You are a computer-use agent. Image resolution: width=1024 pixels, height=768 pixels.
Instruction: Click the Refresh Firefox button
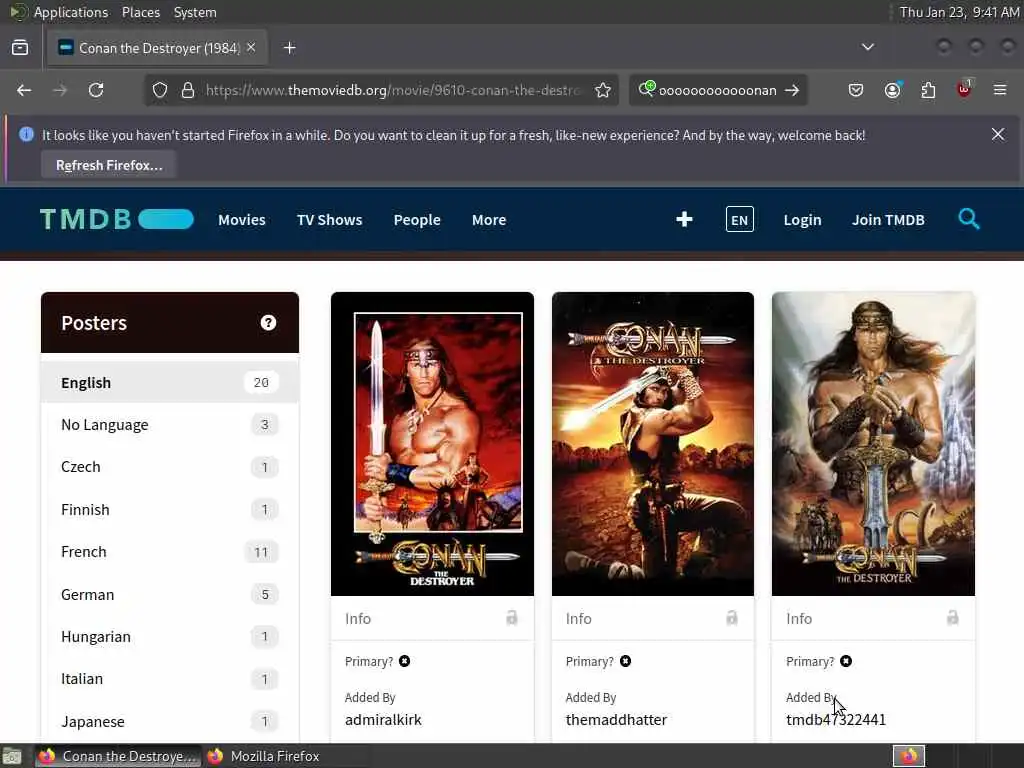pos(108,165)
